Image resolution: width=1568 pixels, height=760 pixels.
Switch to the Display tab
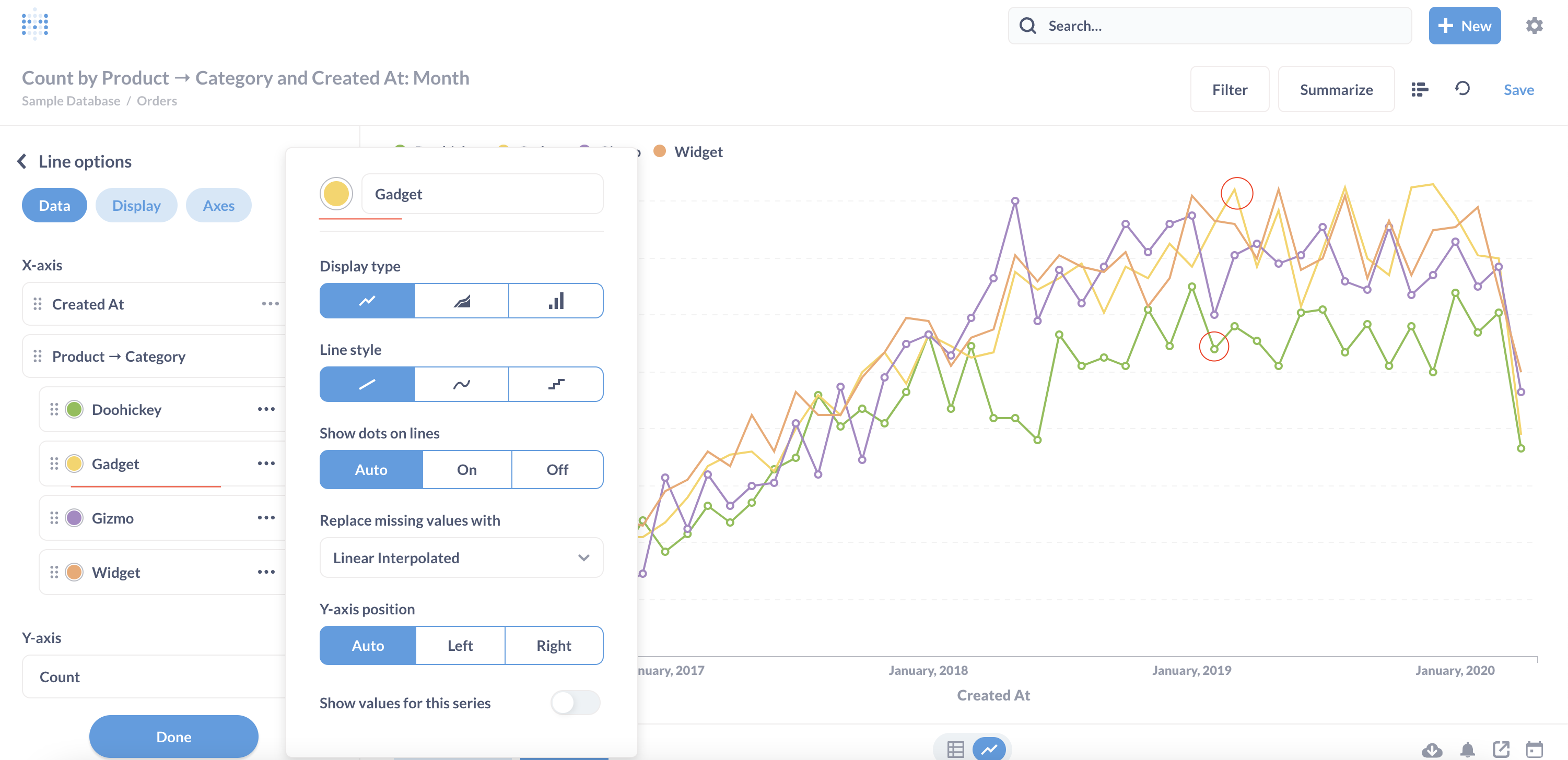point(136,205)
